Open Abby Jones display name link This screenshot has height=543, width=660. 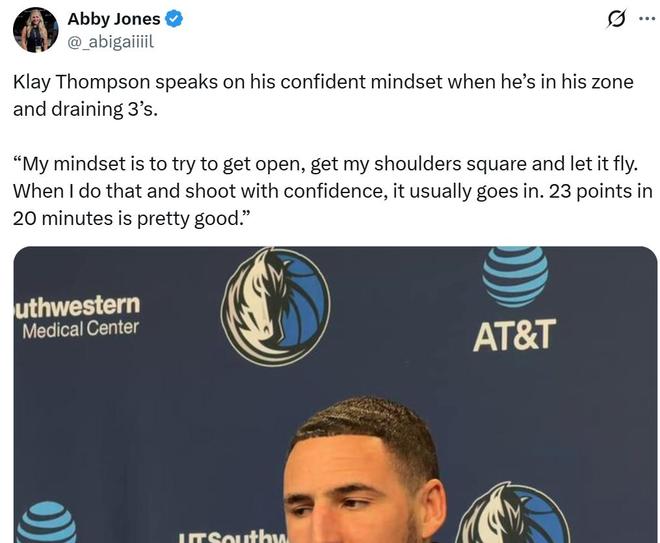coord(113,19)
